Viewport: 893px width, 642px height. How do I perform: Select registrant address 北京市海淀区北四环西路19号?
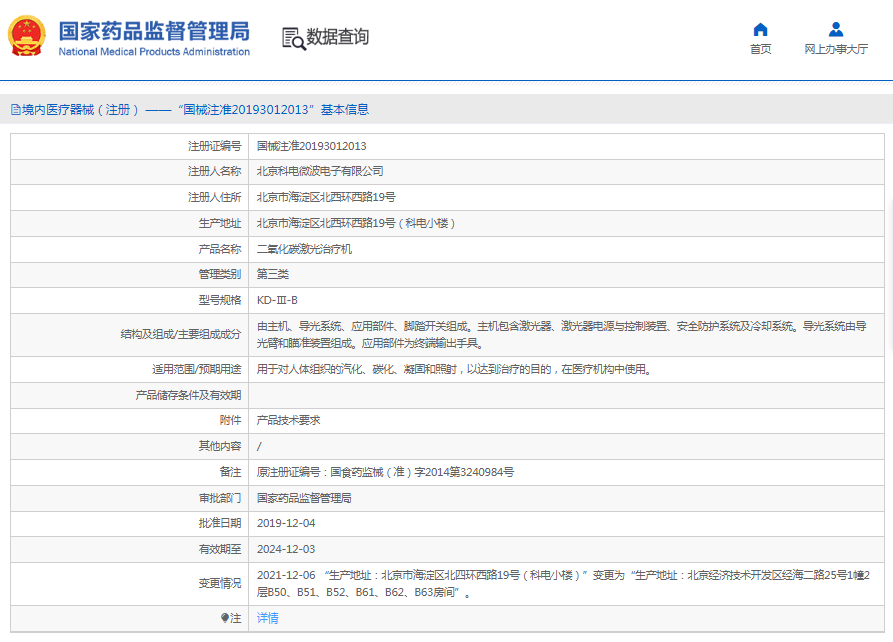[326, 197]
